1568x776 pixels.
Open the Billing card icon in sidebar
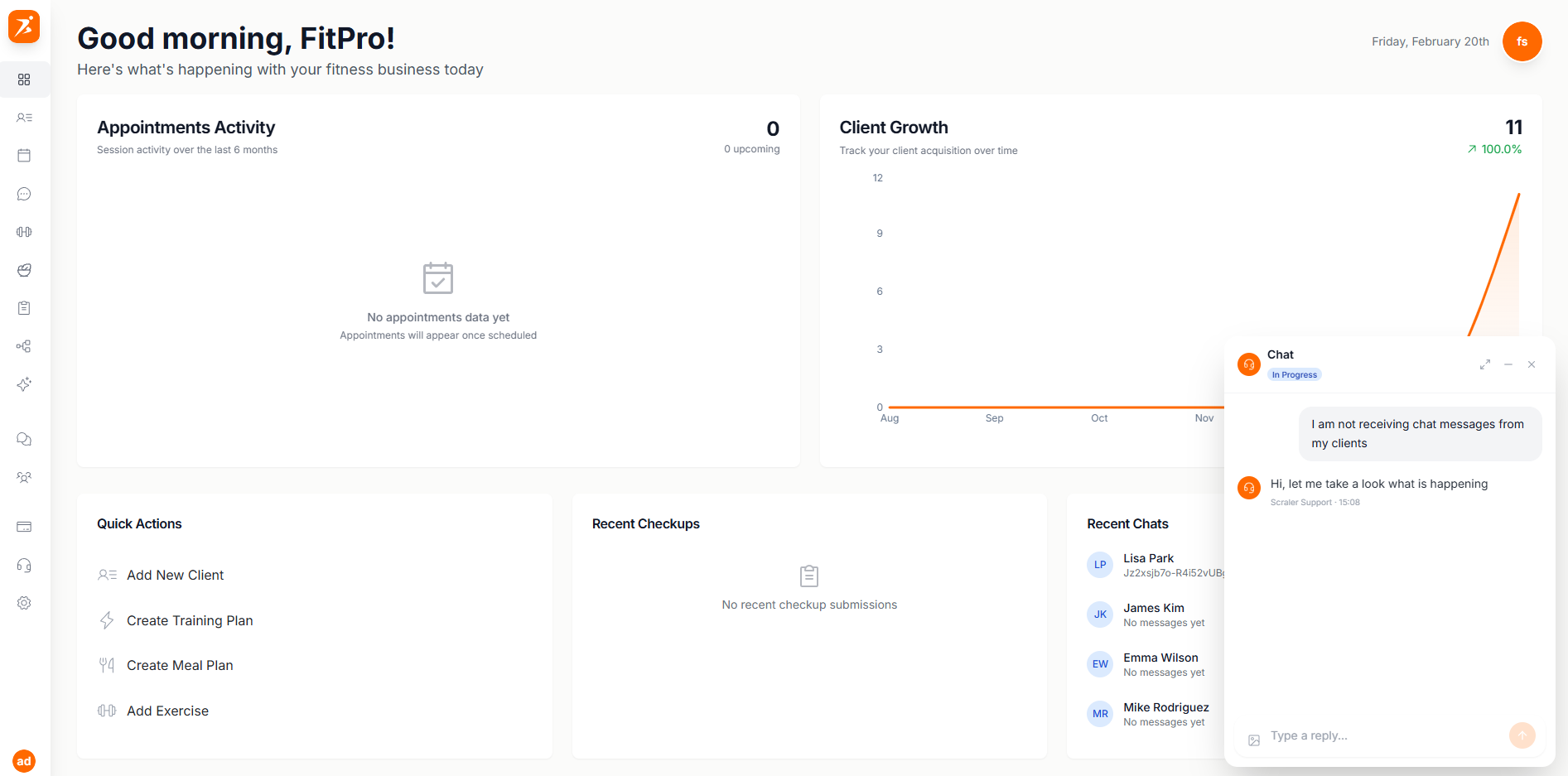tap(24, 526)
